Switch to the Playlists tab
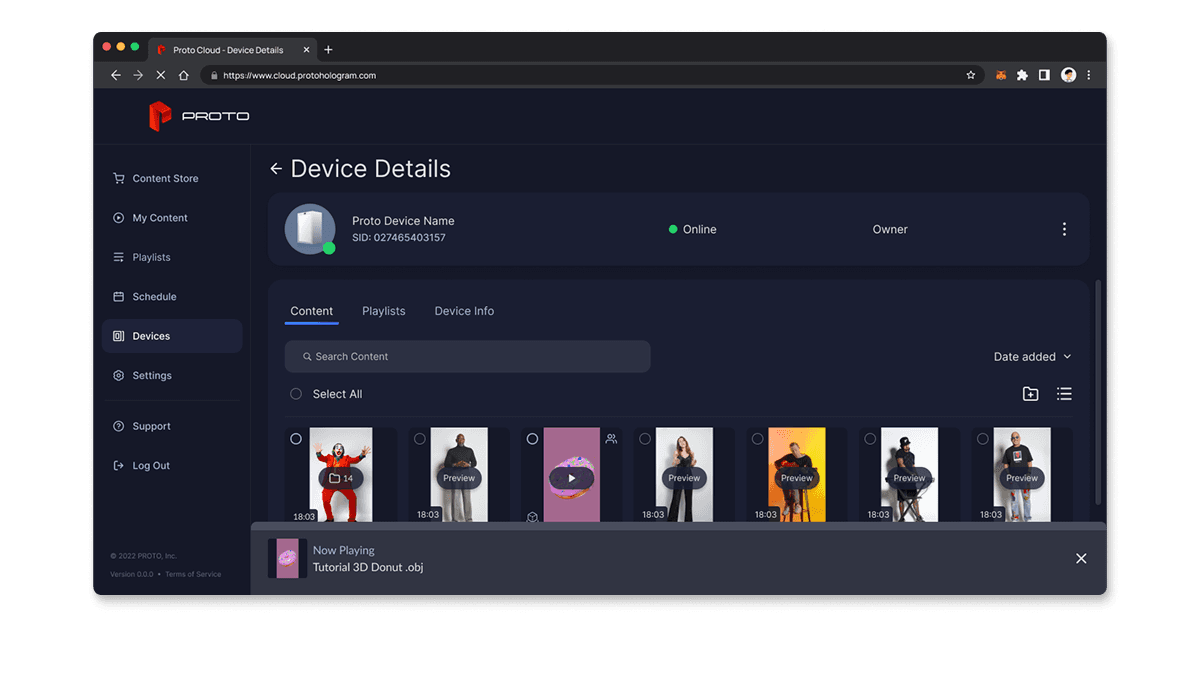 [384, 311]
